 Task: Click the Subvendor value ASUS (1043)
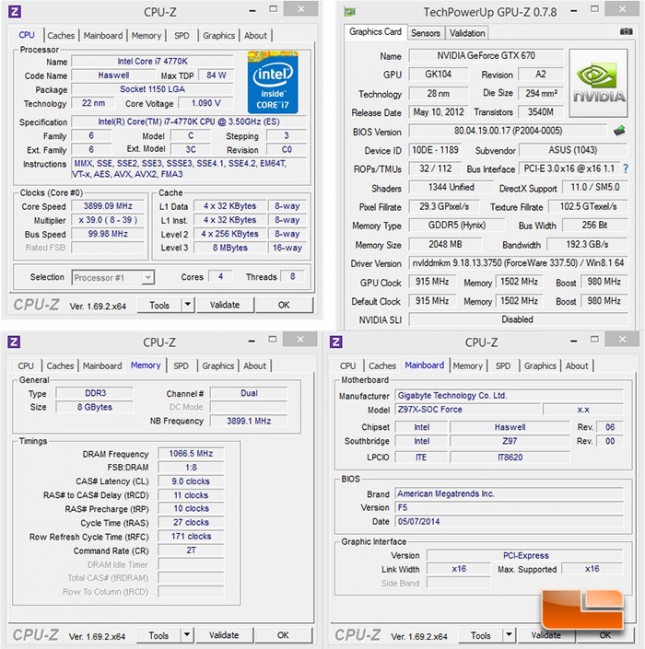(x=573, y=150)
